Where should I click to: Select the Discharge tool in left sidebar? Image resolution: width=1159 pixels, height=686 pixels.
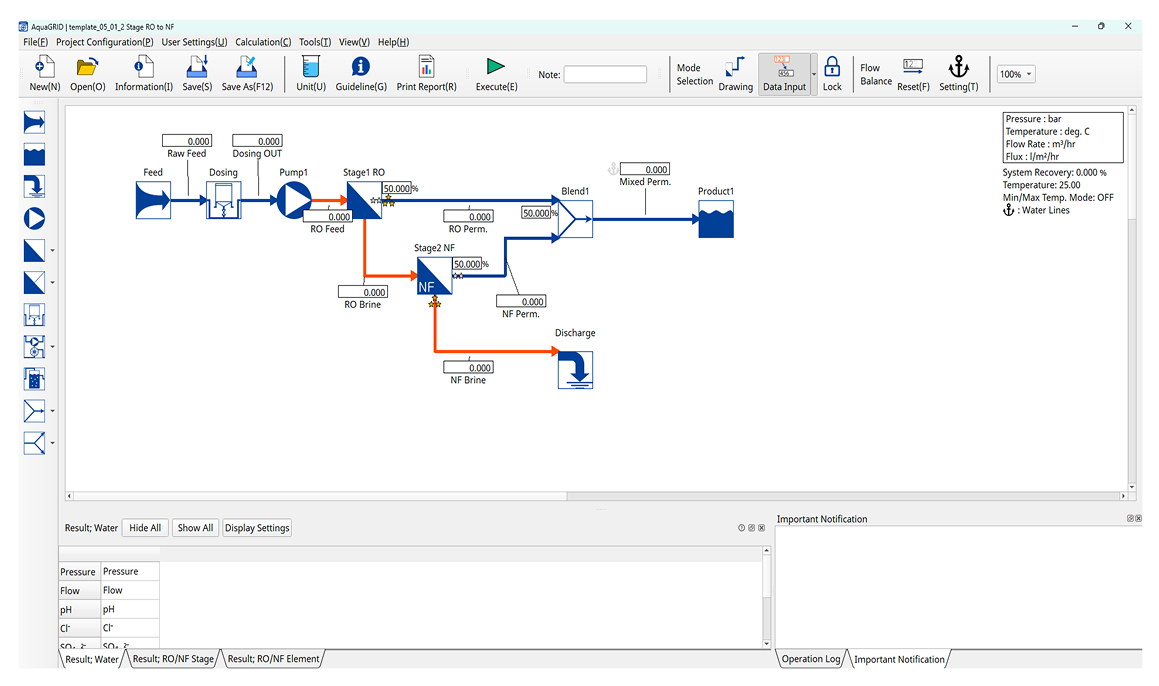[34, 187]
